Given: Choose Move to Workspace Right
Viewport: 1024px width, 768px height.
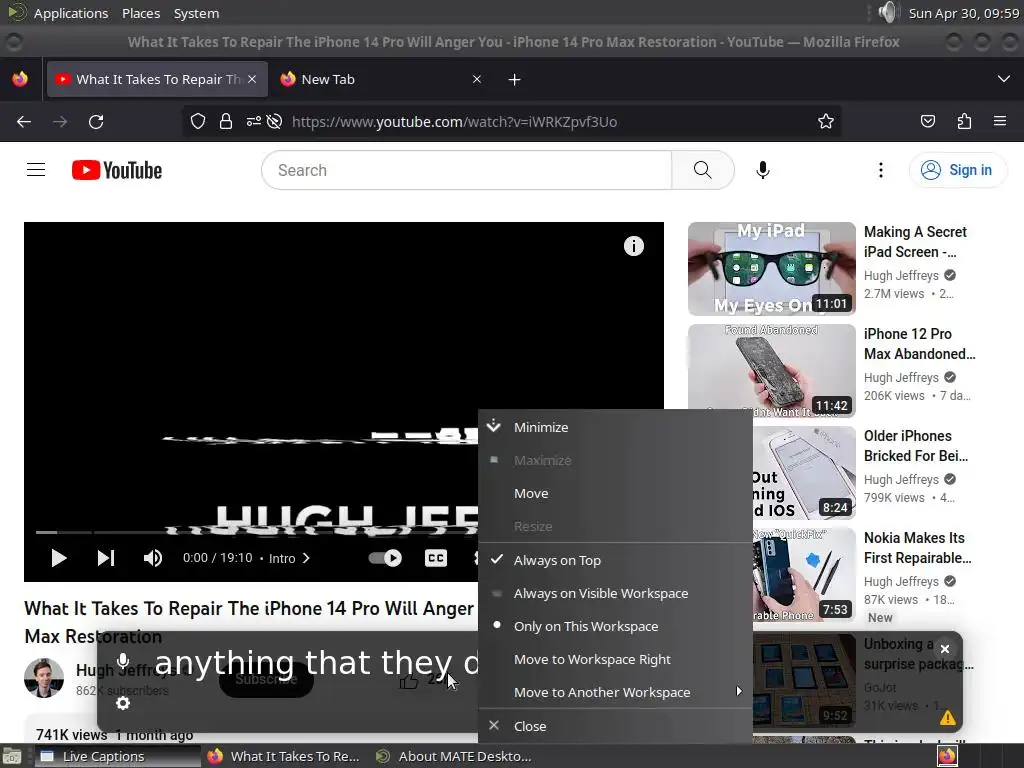Looking at the screenshot, I should click(x=615, y=660).
